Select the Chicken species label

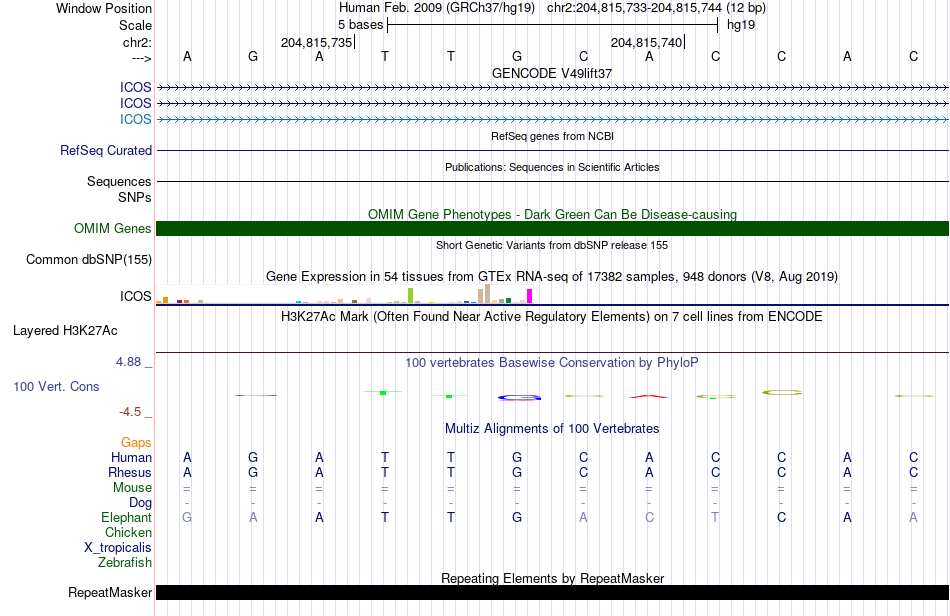click(128, 532)
